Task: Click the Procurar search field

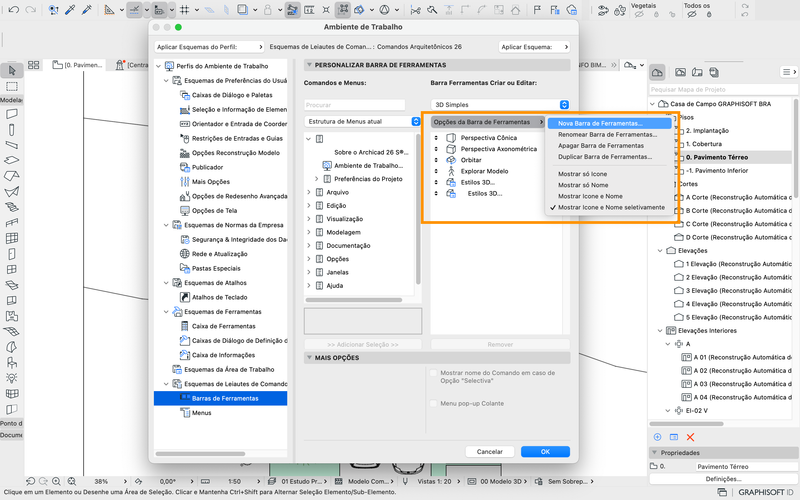Action: pyautogui.click(x=355, y=105)
